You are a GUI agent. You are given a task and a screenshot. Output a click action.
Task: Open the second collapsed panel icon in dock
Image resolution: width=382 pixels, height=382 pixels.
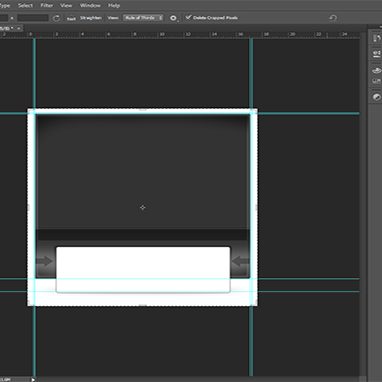click(376, 54)
